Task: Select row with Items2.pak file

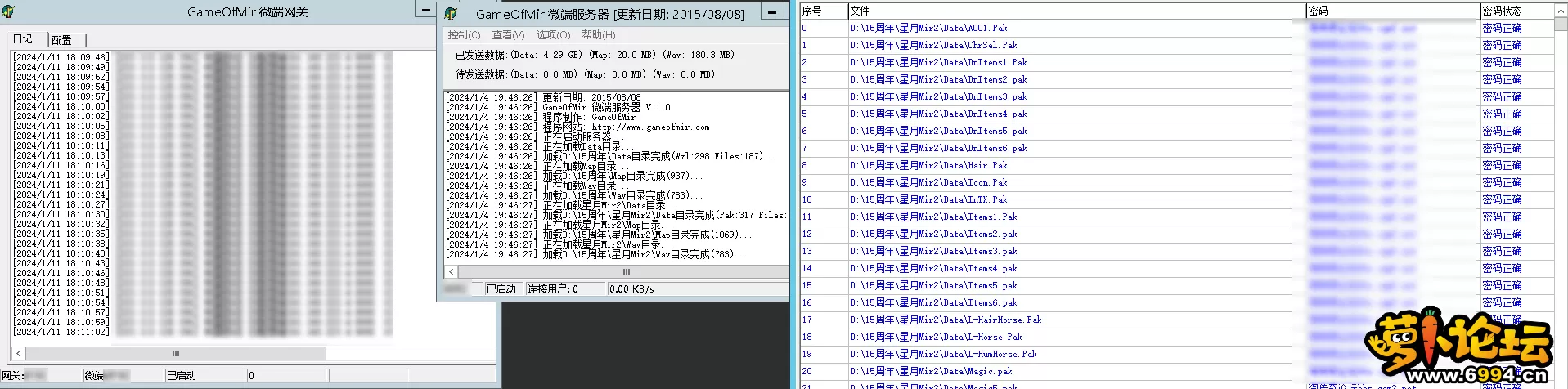Action: click(1176, 234)
